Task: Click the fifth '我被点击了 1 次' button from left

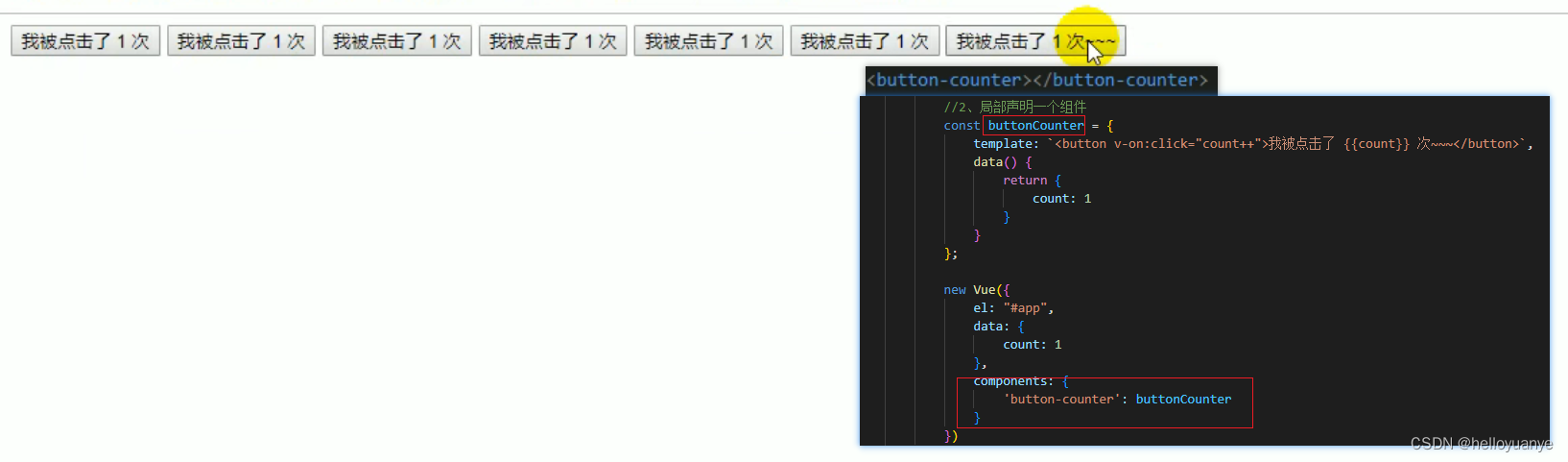Action: click(709, 41)
